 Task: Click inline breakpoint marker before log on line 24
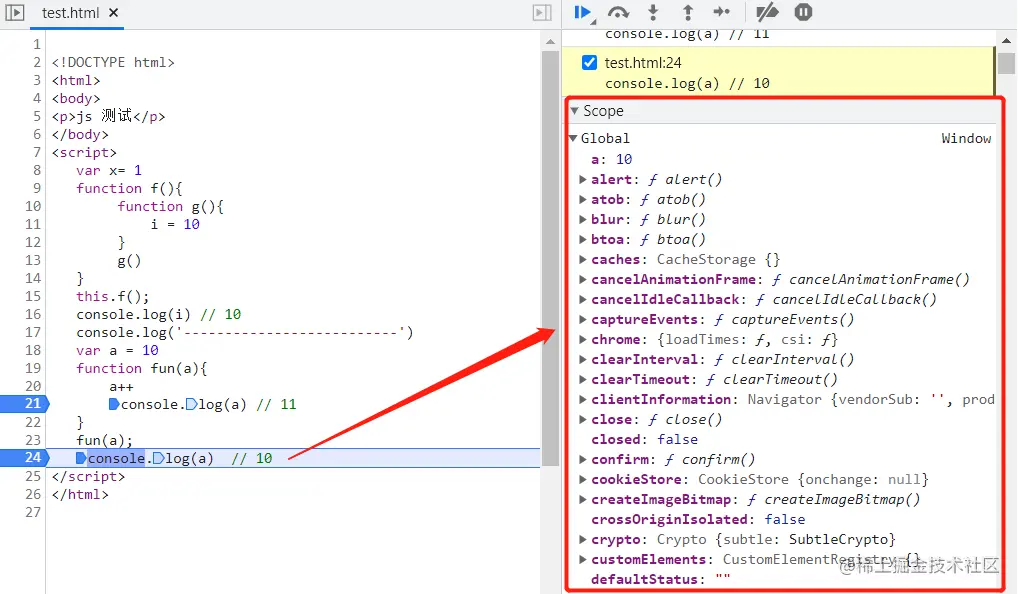tap(158, 458)
